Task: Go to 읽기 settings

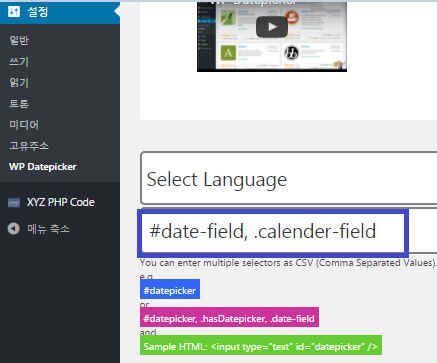Action: pyautogui.click(x=19, y=82)
